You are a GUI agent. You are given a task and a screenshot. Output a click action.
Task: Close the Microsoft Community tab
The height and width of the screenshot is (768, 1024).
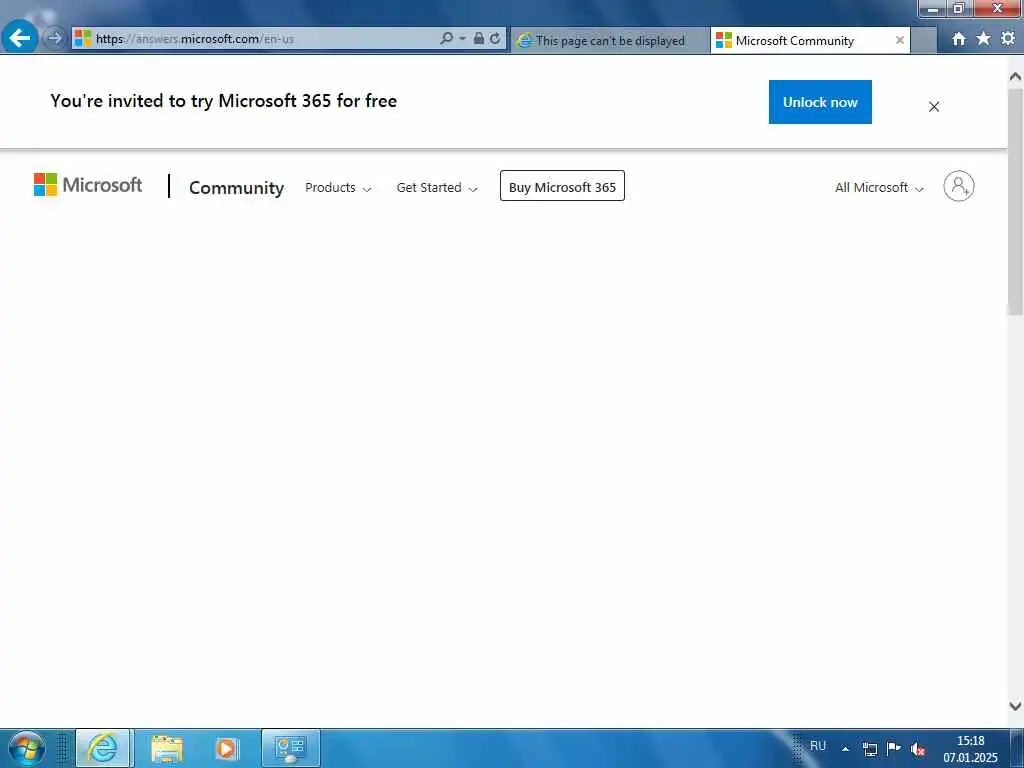899,40
